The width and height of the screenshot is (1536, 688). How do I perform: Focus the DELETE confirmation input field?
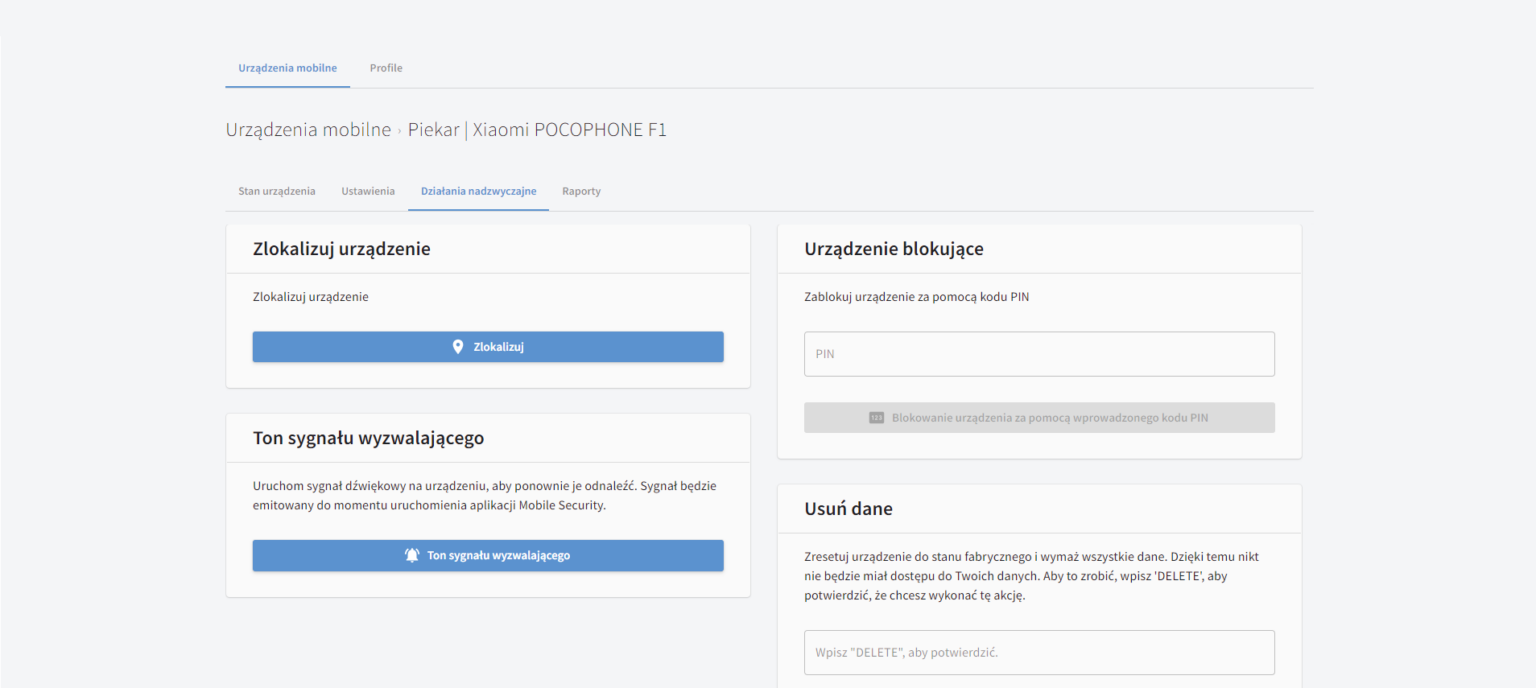pos(1039,653)
